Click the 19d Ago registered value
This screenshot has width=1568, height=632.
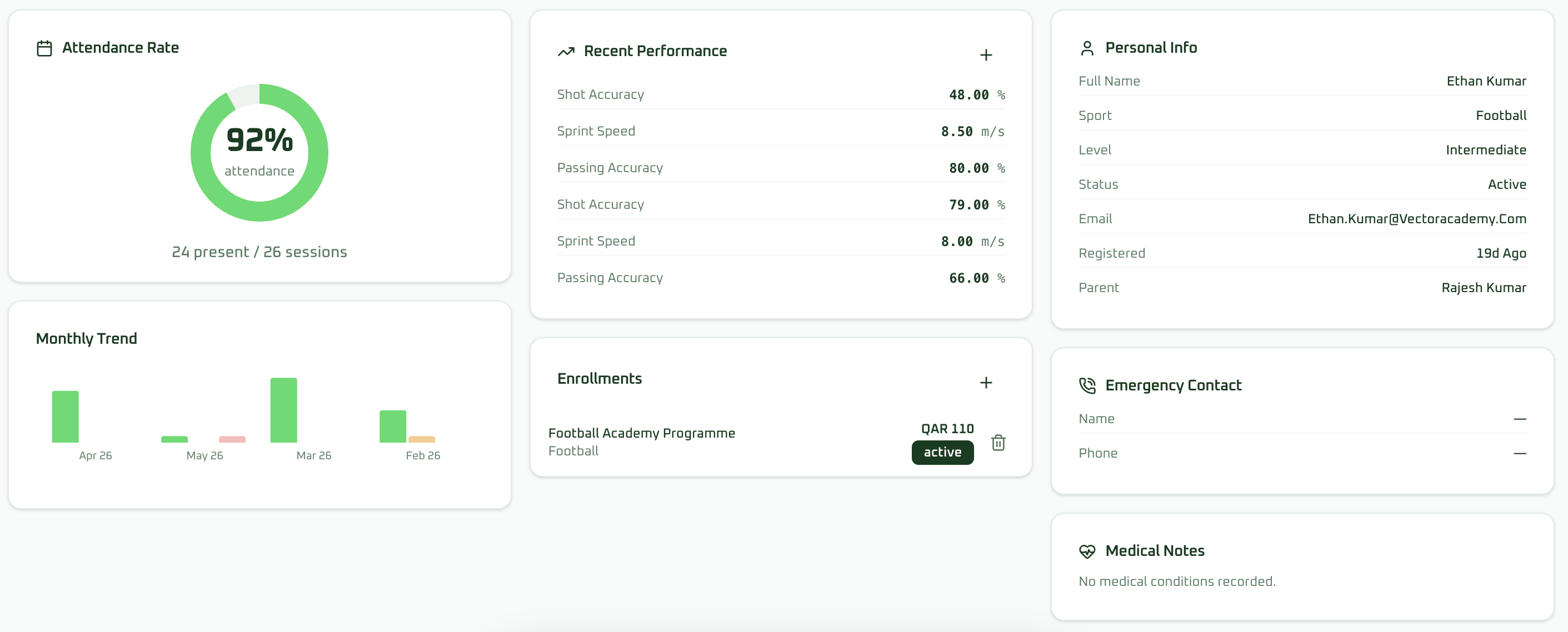coord(1501,254)
